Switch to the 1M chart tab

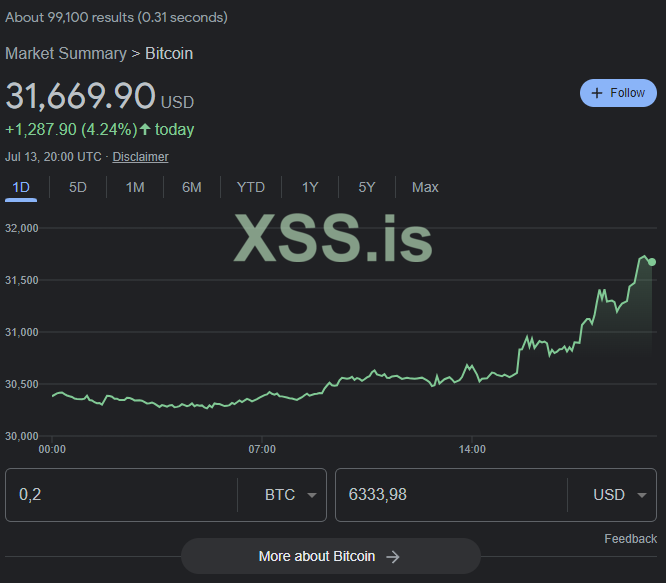tap(135, 187)
